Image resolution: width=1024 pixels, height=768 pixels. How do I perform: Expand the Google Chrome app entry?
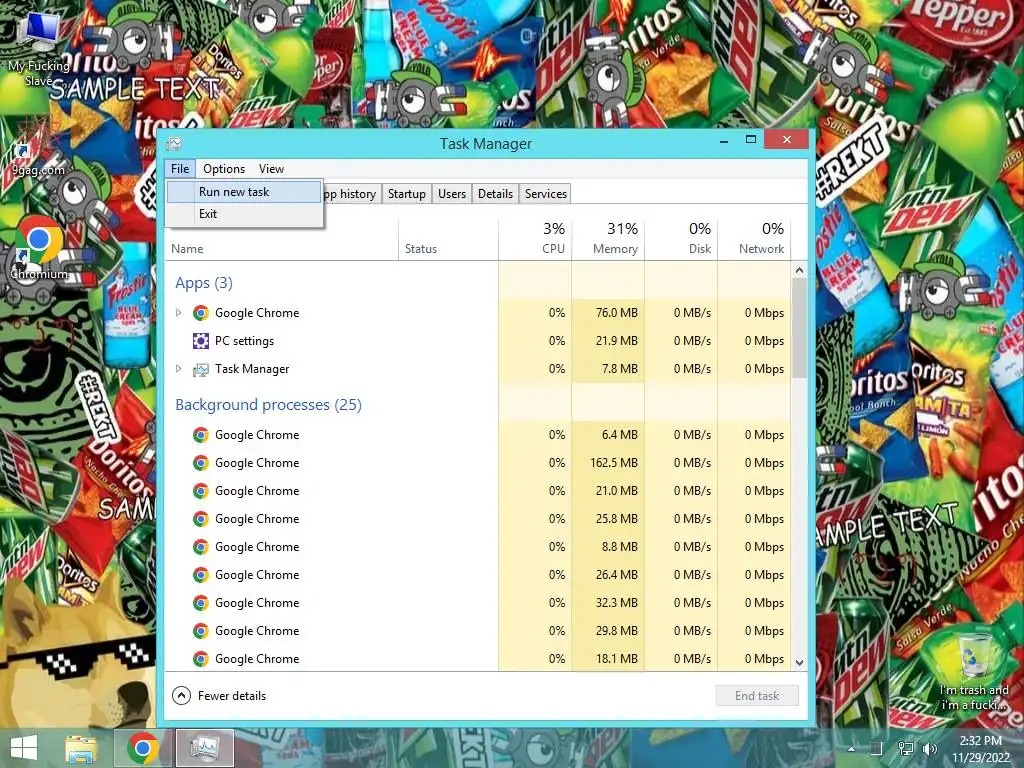tap(178, 313)
